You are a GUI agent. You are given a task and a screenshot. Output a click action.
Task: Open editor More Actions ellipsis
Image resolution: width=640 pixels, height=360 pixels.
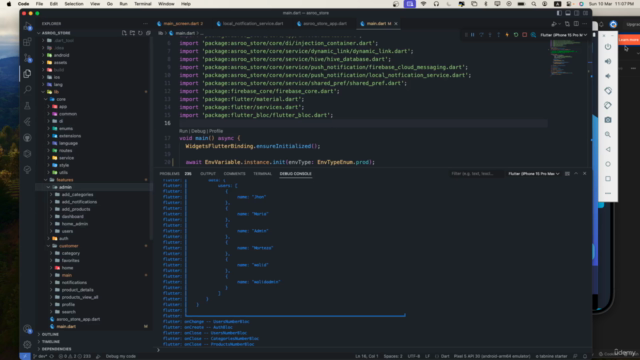point(585,24)
